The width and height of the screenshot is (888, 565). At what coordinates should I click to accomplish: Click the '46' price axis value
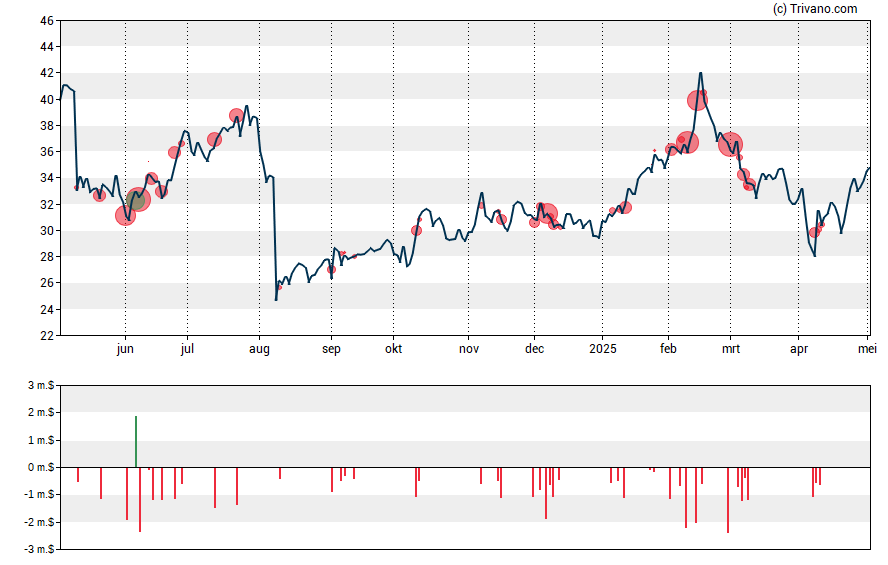tap(47, 21)
